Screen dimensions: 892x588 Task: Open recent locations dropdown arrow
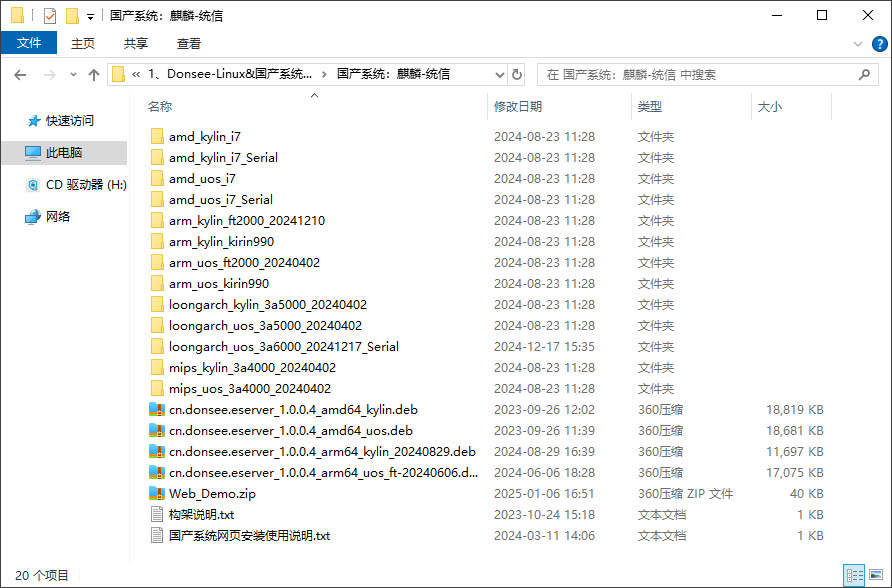(x=73, y=74)
